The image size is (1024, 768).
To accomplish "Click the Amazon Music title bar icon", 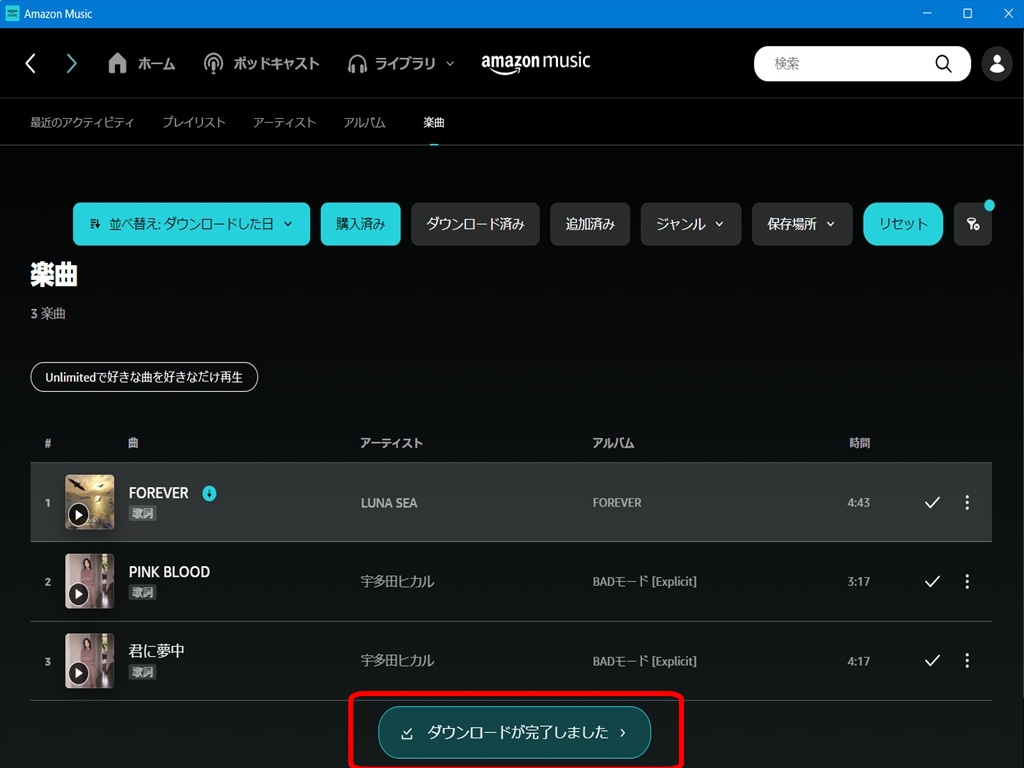I will (12, 13).
